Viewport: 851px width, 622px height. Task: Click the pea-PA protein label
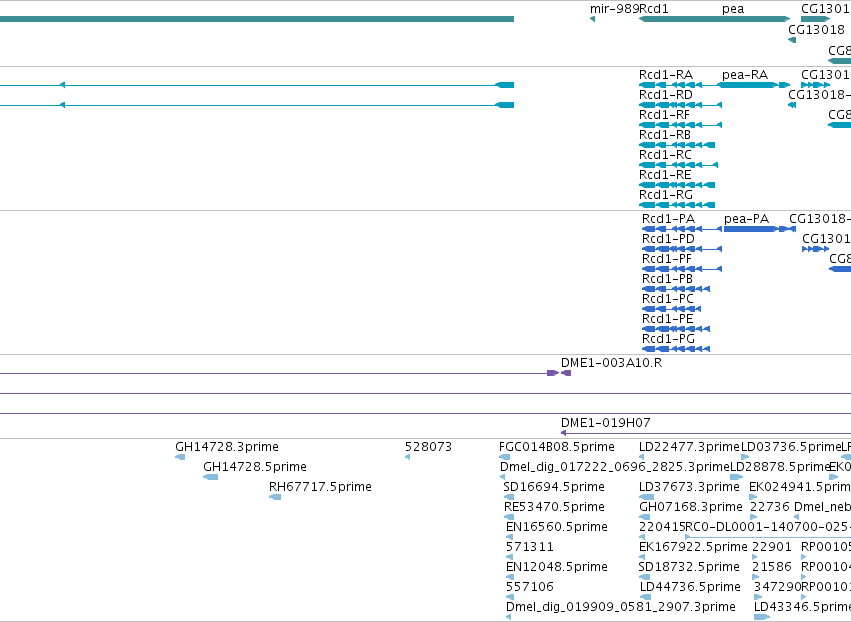click(x=746, y=219)
